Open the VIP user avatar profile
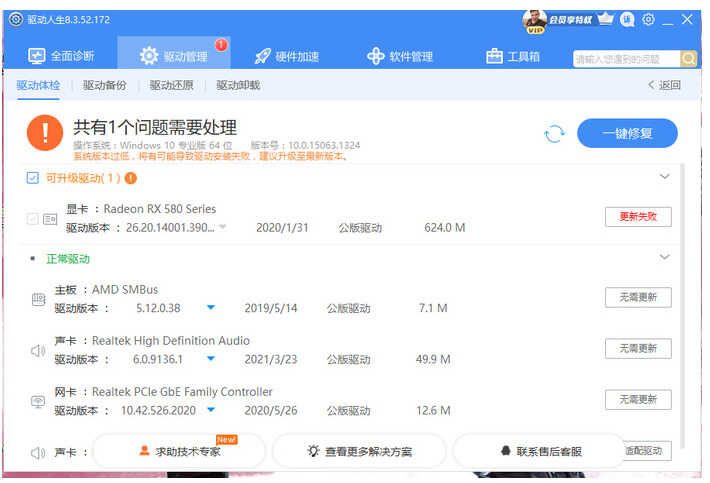Viewport: 710px width, 483px height. point(534,21)
